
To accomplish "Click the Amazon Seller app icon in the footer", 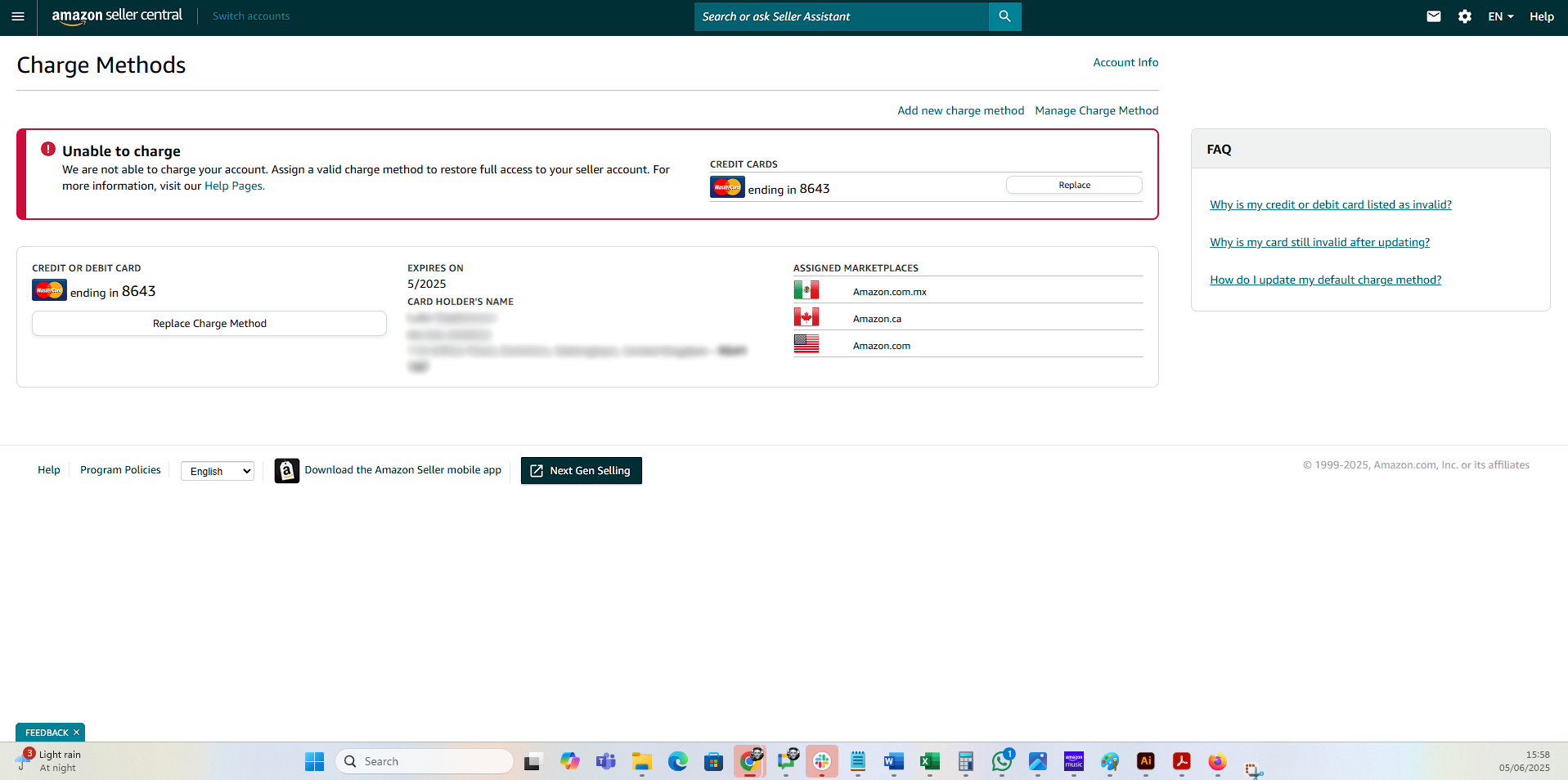I will point(286,471).
